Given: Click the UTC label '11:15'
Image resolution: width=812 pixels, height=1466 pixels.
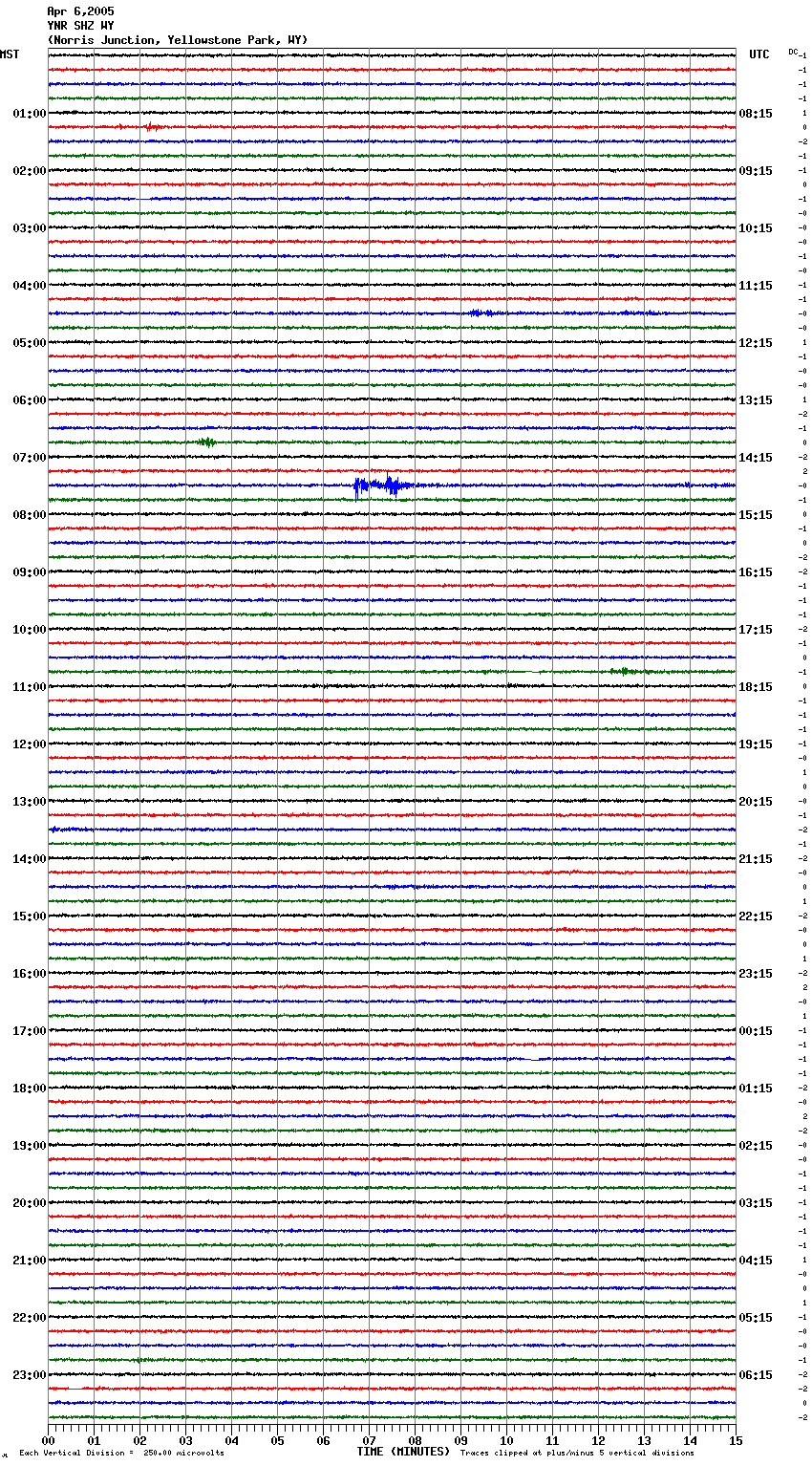Looking at the screenshot, I should tap(756, 286).
